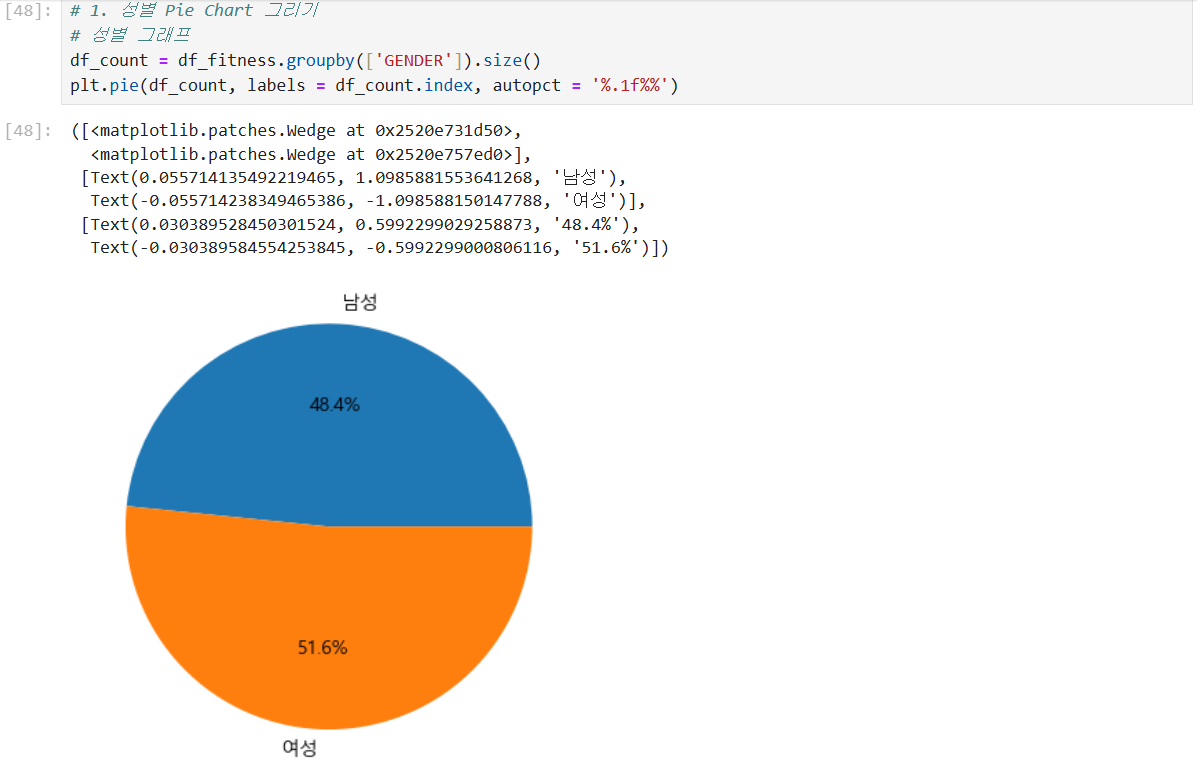The height and width of the screenshot is (775, 1197).
Task: Click comment line '# 1. 성별 Pie Chart 그리기'
Action: click(194, 11)
